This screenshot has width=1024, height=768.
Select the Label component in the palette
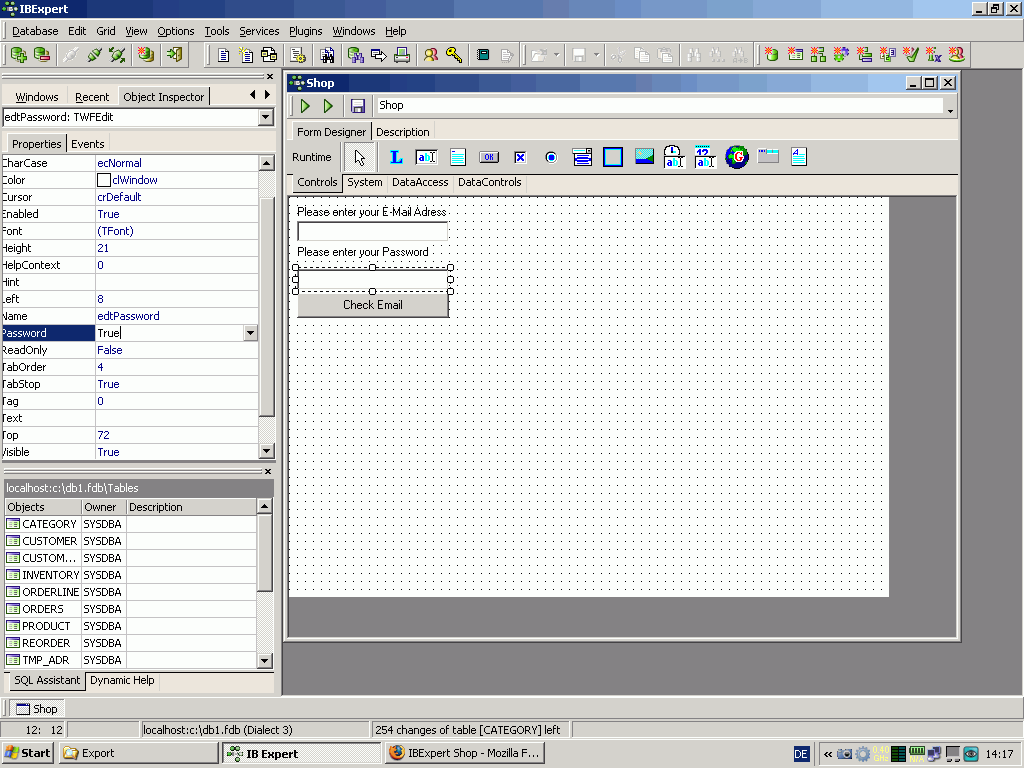(395, 157)
